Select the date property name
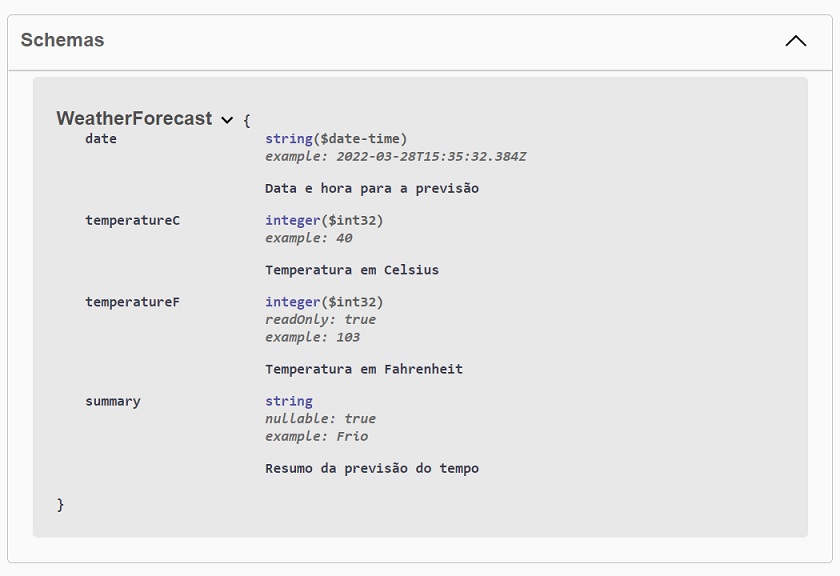Screen dimensions: 840x576 click(x=101, y=139)
